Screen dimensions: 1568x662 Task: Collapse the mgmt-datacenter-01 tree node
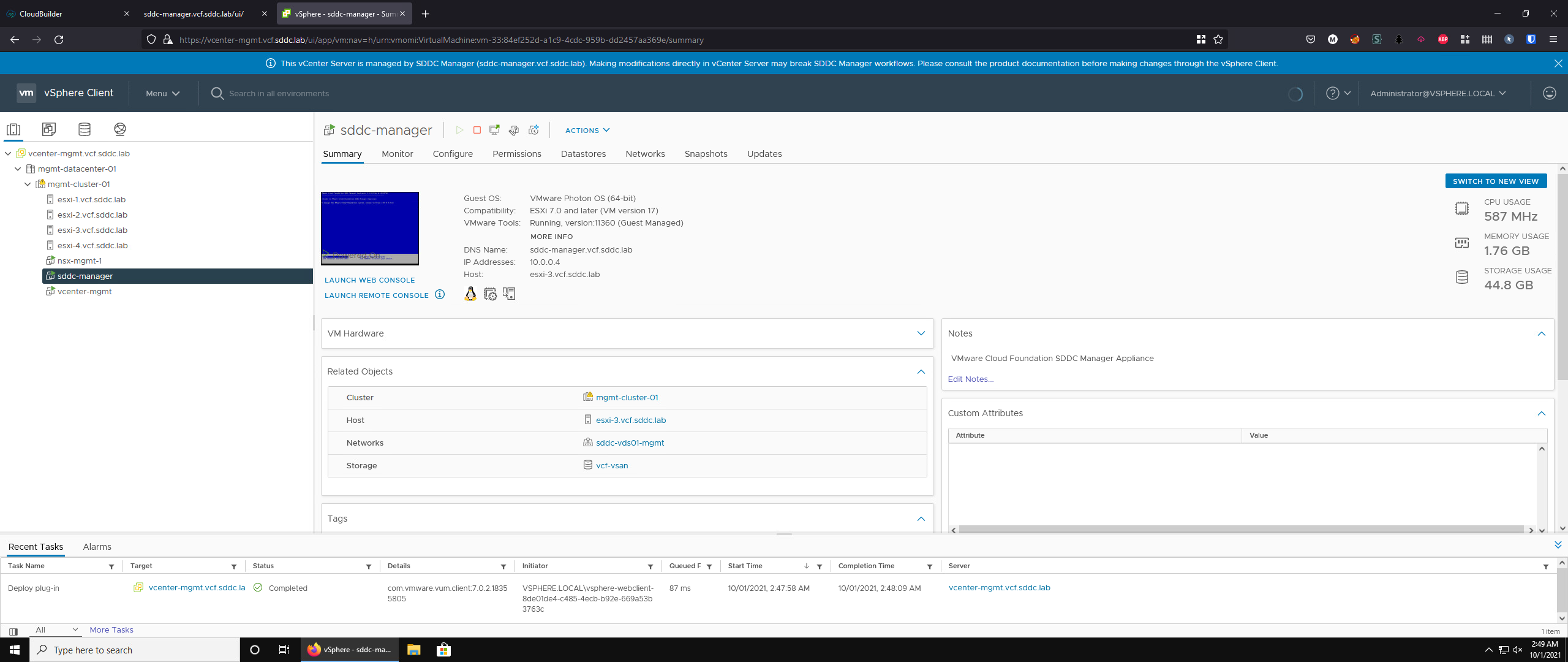click(x=18, y=169)
